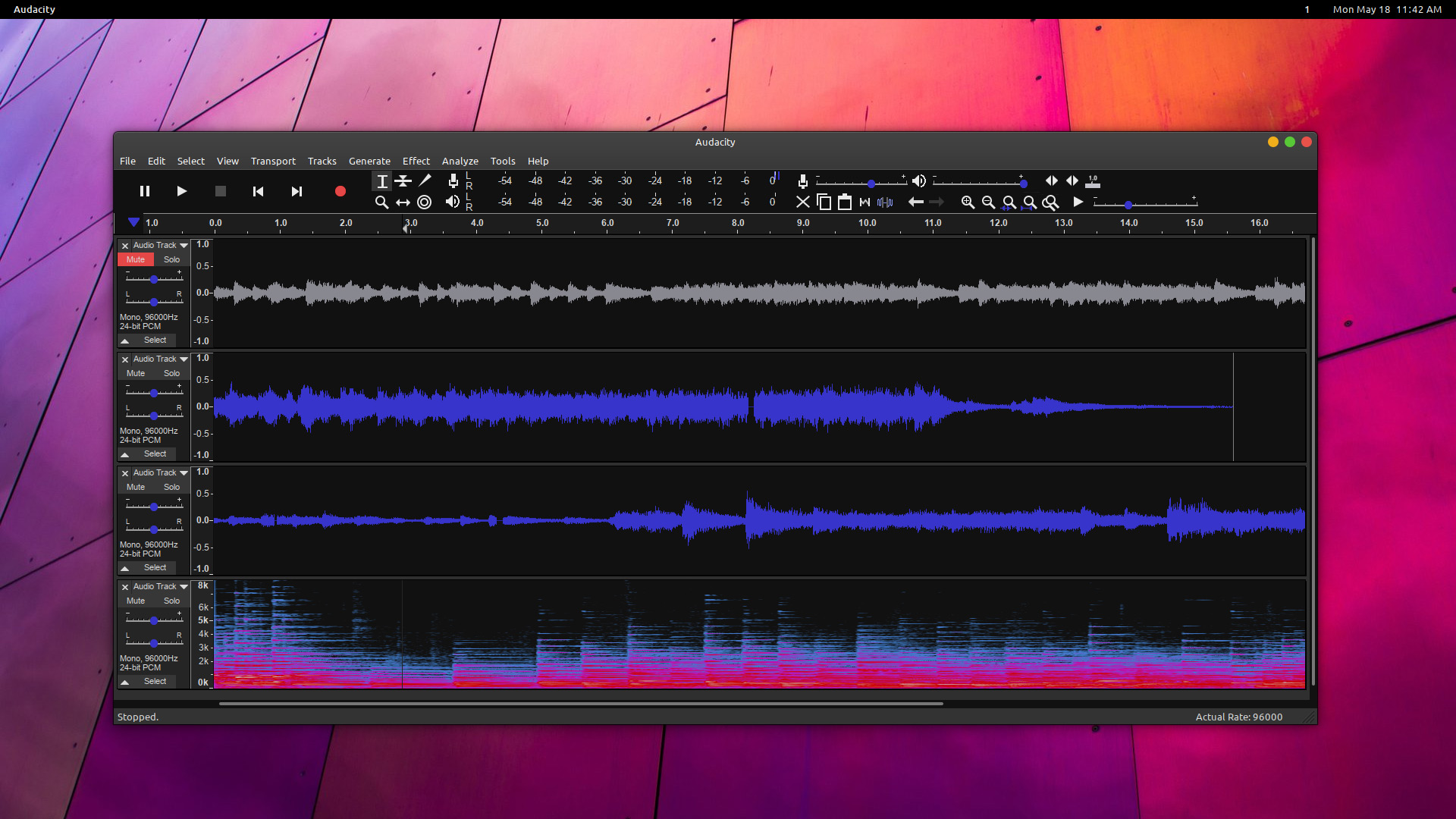
Task: Solo the second Audio Track
Action: tap(171, 373)
